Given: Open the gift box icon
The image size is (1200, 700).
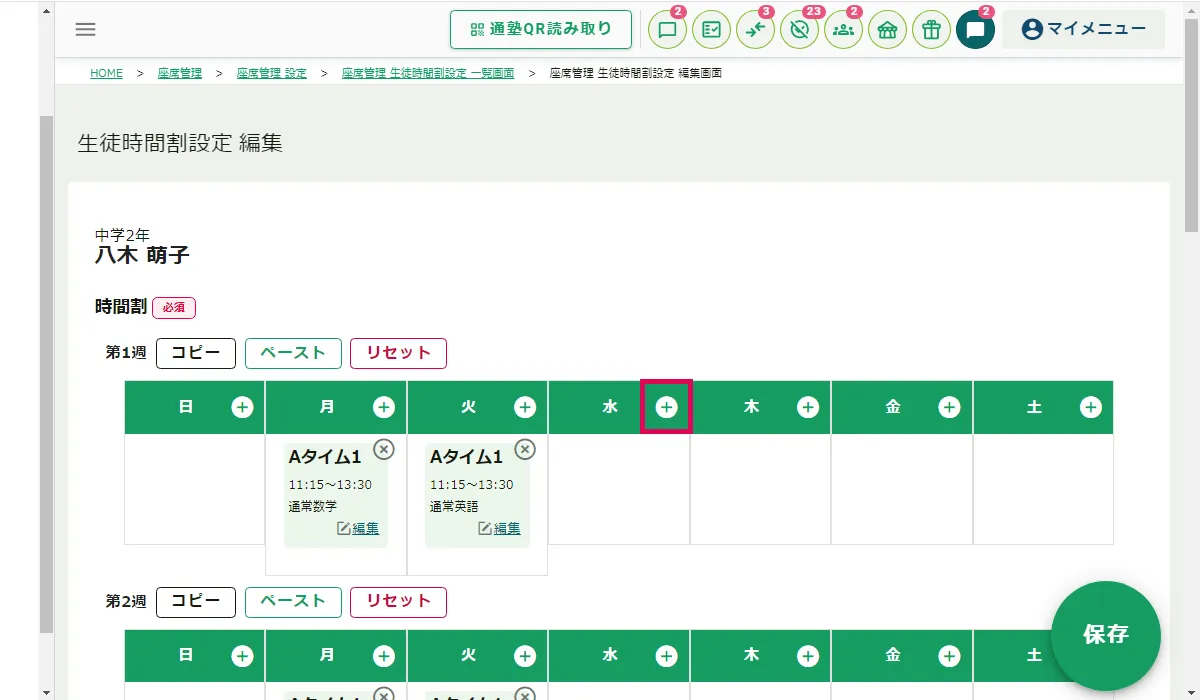Looking at the screenshot, I should point(931,30).
